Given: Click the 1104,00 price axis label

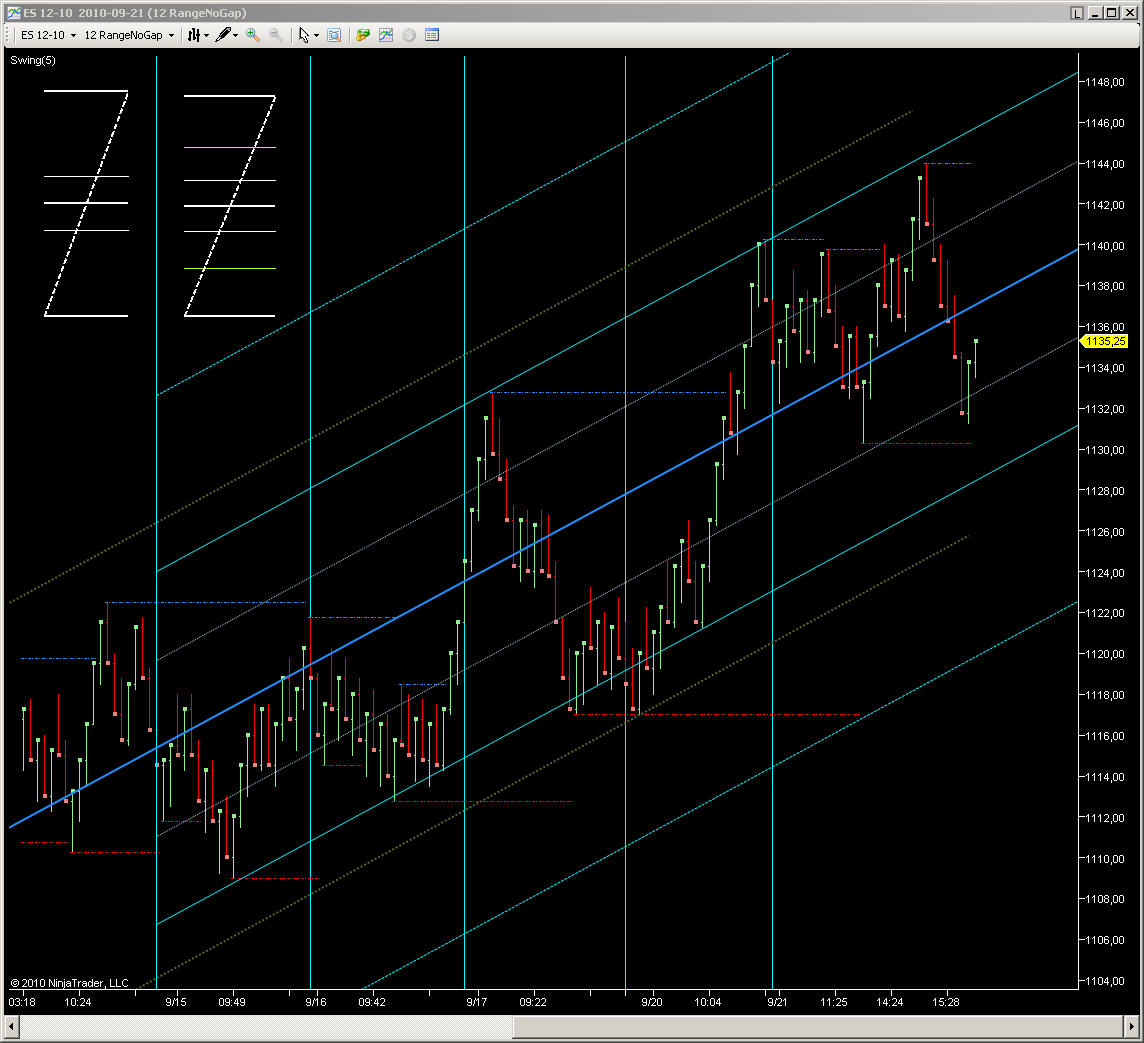Looking at the screenshot, I should pyautogui.click(x=1105, y=981).
